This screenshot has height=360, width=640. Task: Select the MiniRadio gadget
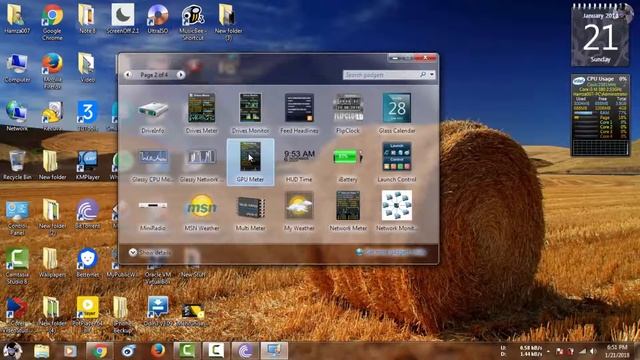pos(152,211)
